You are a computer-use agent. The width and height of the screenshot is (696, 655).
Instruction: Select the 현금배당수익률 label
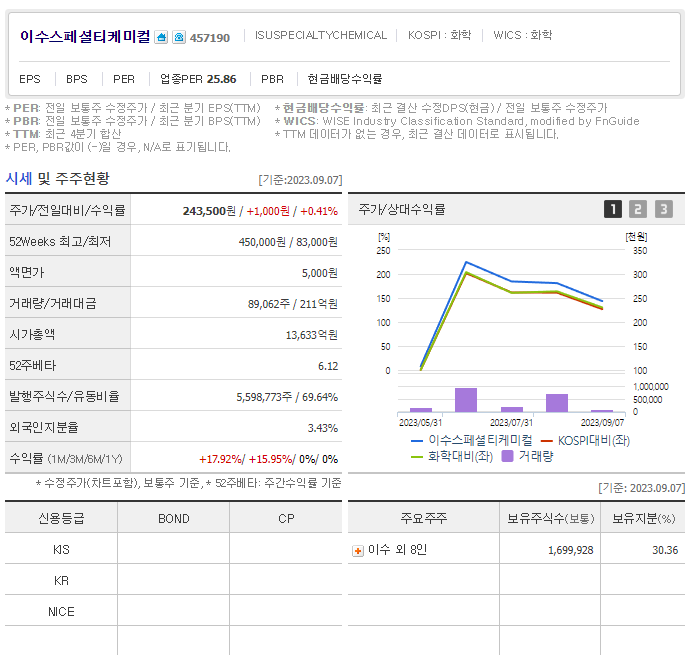pyautogui.click(x=345, y=79)
